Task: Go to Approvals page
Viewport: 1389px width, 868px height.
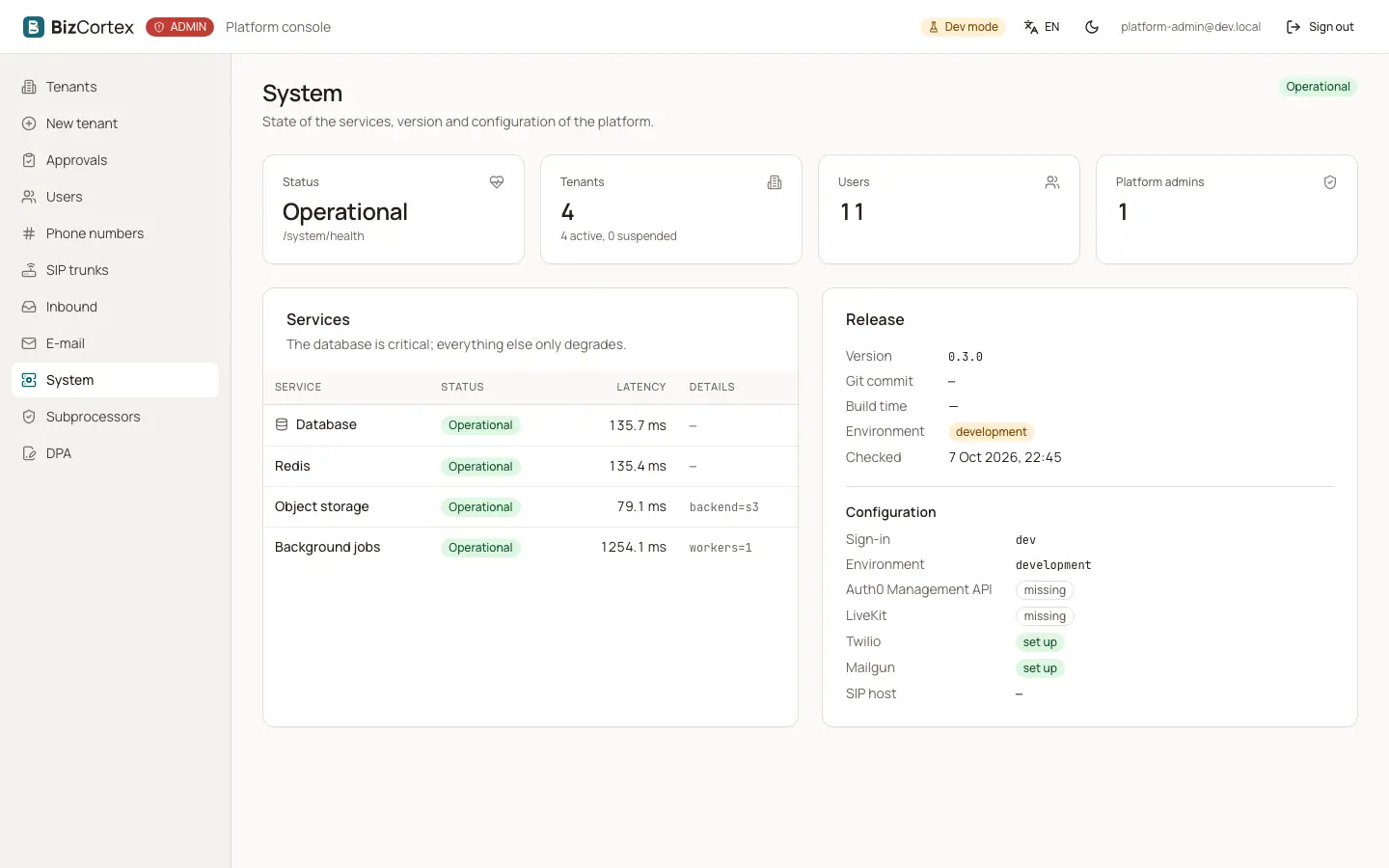Action: coord(116,160)
